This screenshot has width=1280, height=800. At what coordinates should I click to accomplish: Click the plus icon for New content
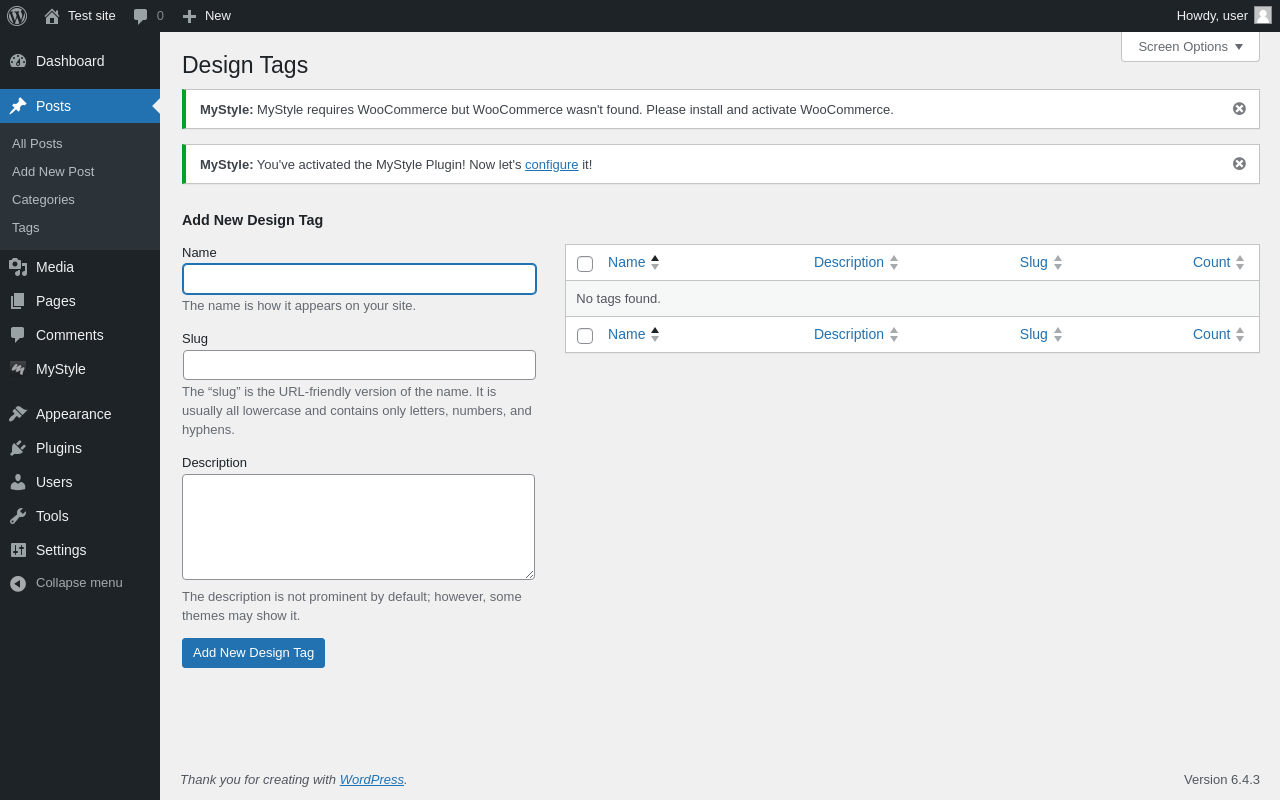click(189, 16)
